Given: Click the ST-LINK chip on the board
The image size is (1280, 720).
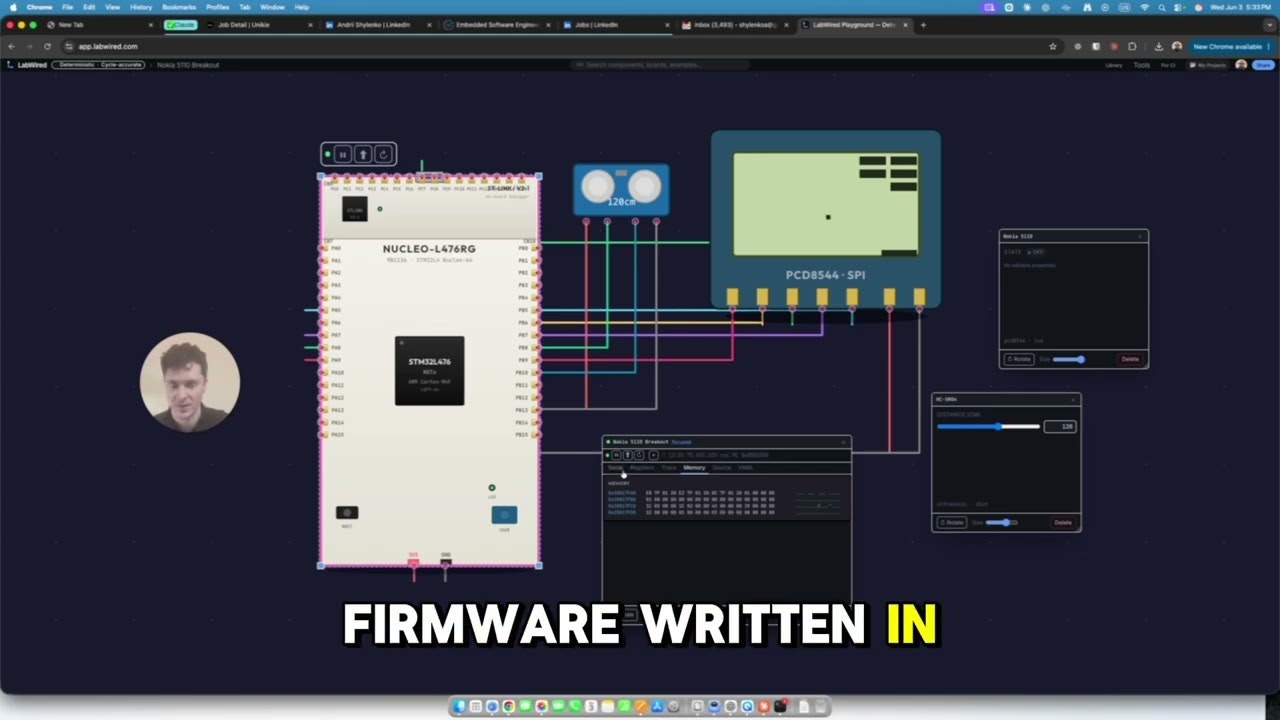Looking at the screenshot, I should point(355,209).
